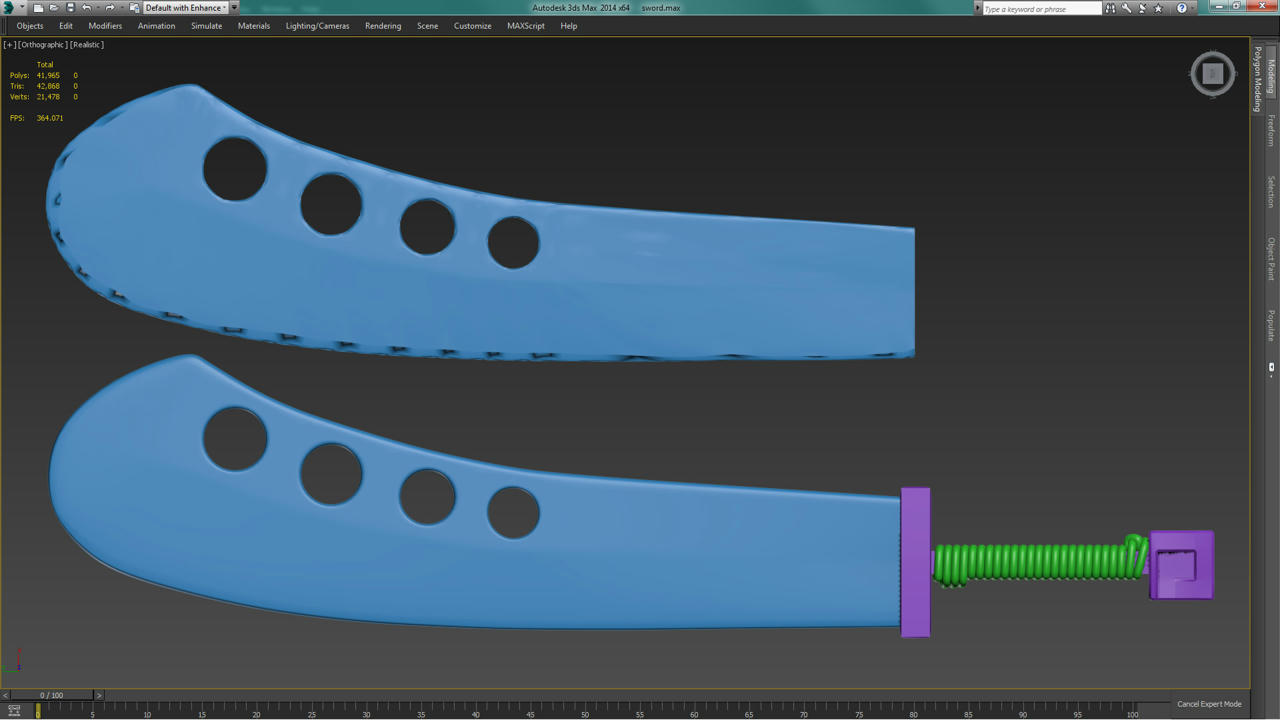Viewport: 1280px width, 720px height.
Task: Click the Subscription Center wrench icon
Action: pos(1127,8)
